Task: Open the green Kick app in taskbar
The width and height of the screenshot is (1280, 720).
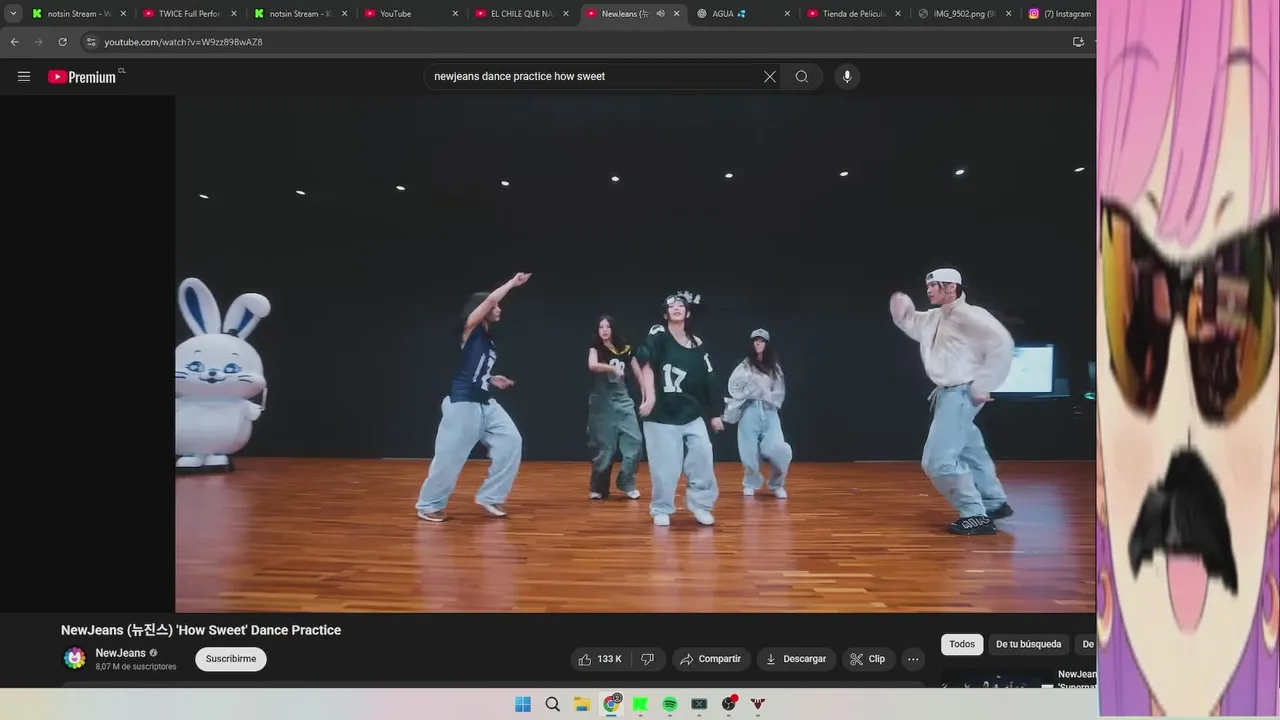Action: pos(640,704)
